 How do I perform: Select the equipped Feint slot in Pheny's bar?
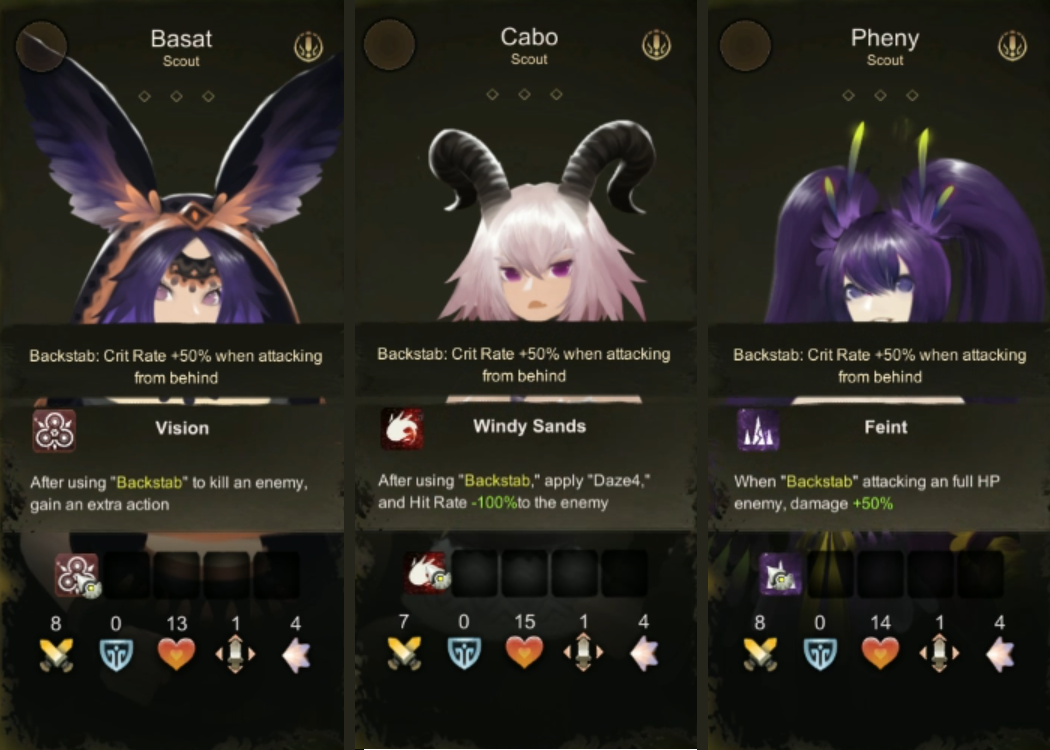click(x=781, y=574)
